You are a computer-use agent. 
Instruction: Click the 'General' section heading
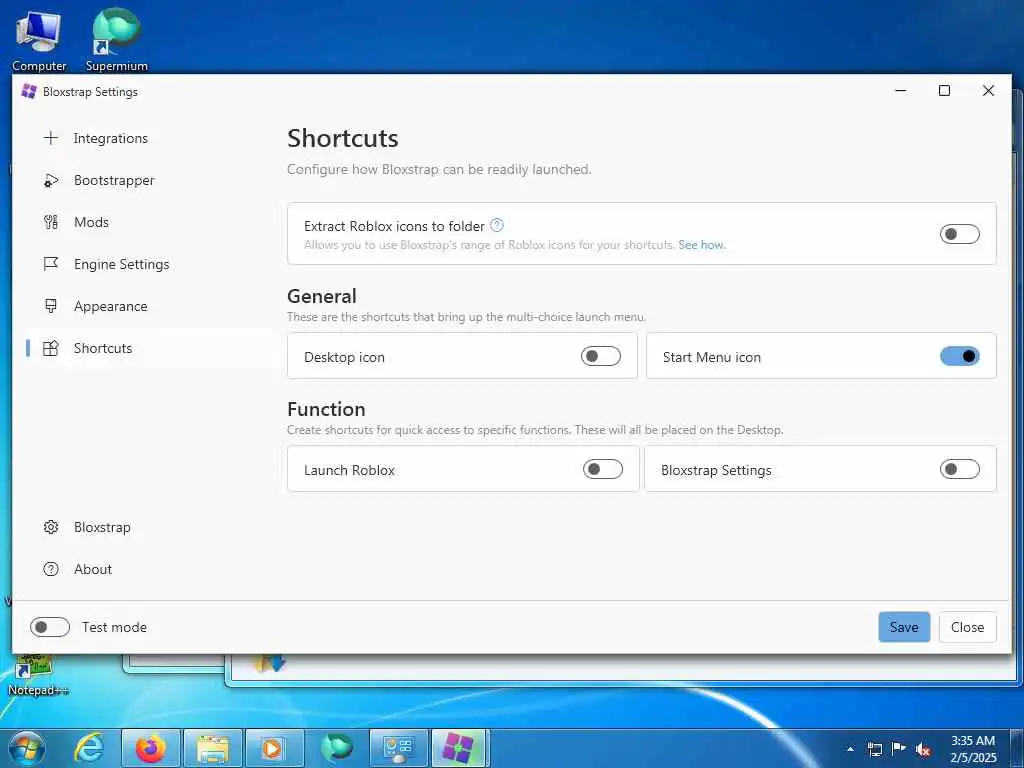click(x=322, y=296)
